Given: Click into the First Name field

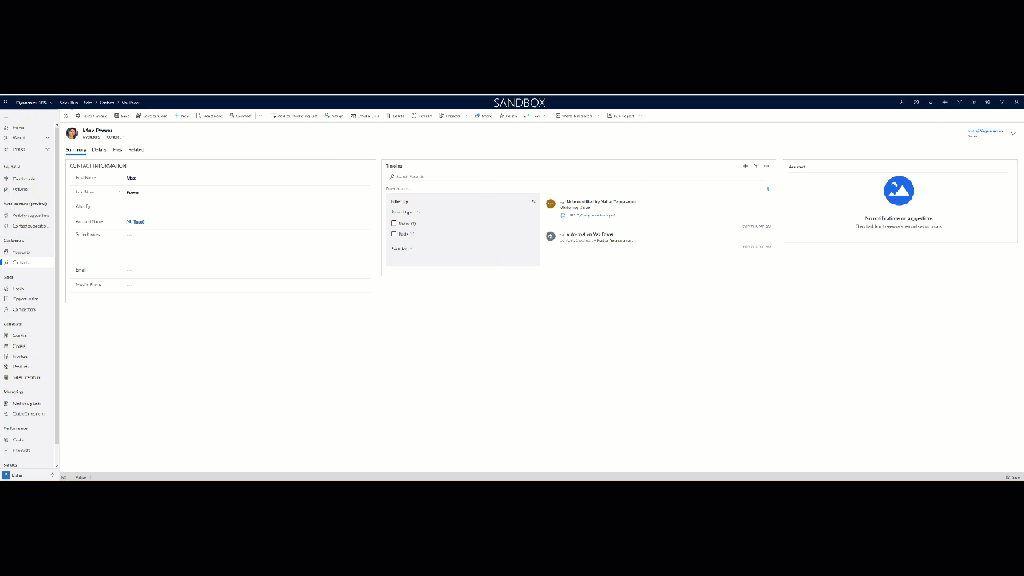Looking at the screenshot, I should [x=200, y=176].
